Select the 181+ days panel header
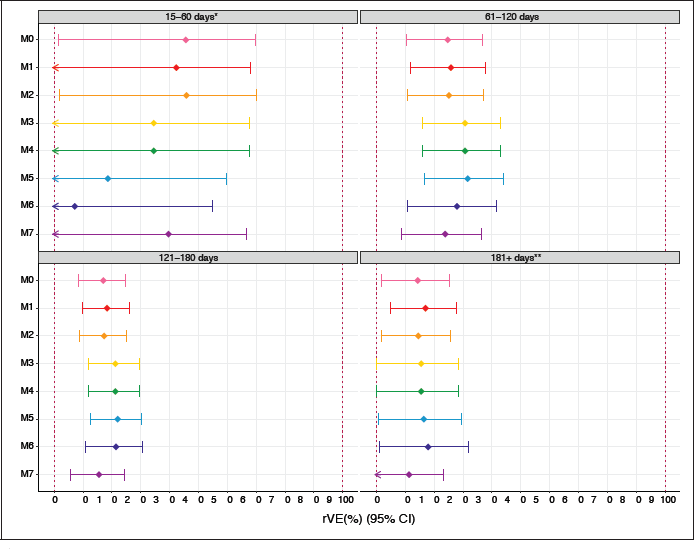 pyautogui.click(x=519, y=258)
